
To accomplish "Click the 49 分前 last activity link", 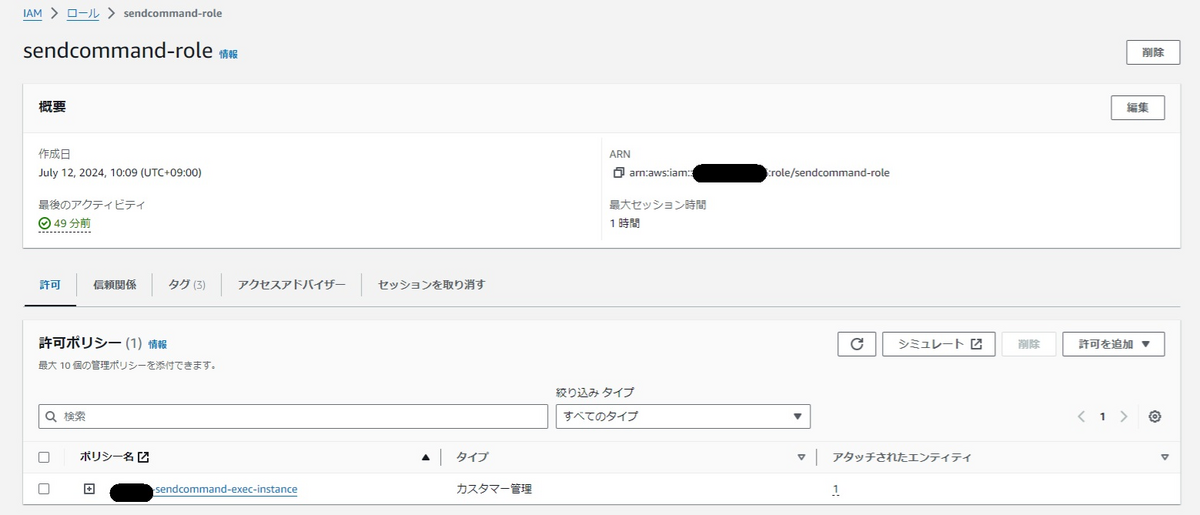I will pos(72,224).
